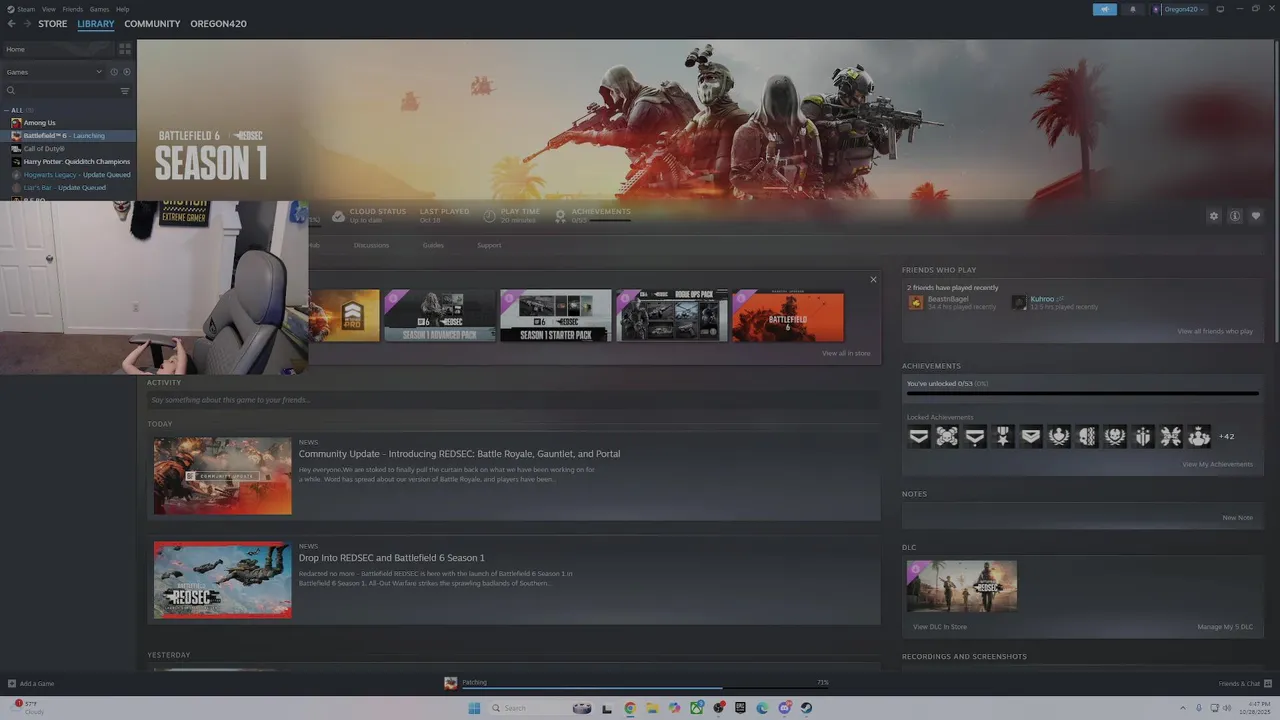The height and width of the screenshot is (720, 1280).
Task: Click the activity post input field
Action: [513, 400]
